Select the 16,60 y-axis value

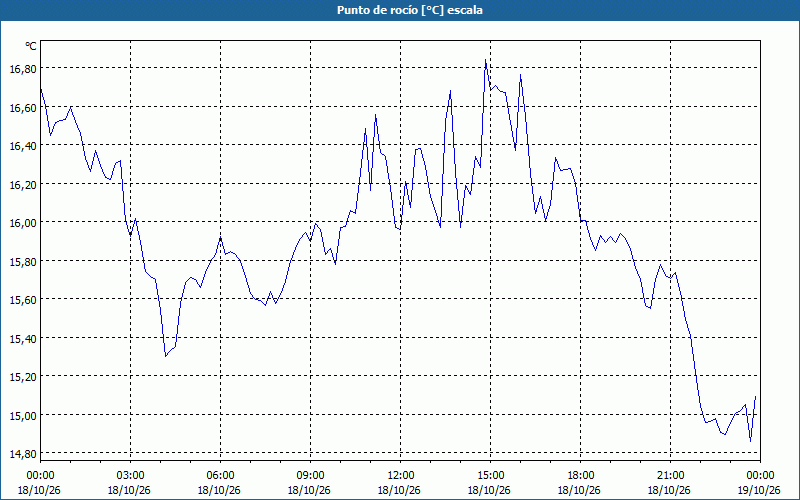tap(23, 108)
